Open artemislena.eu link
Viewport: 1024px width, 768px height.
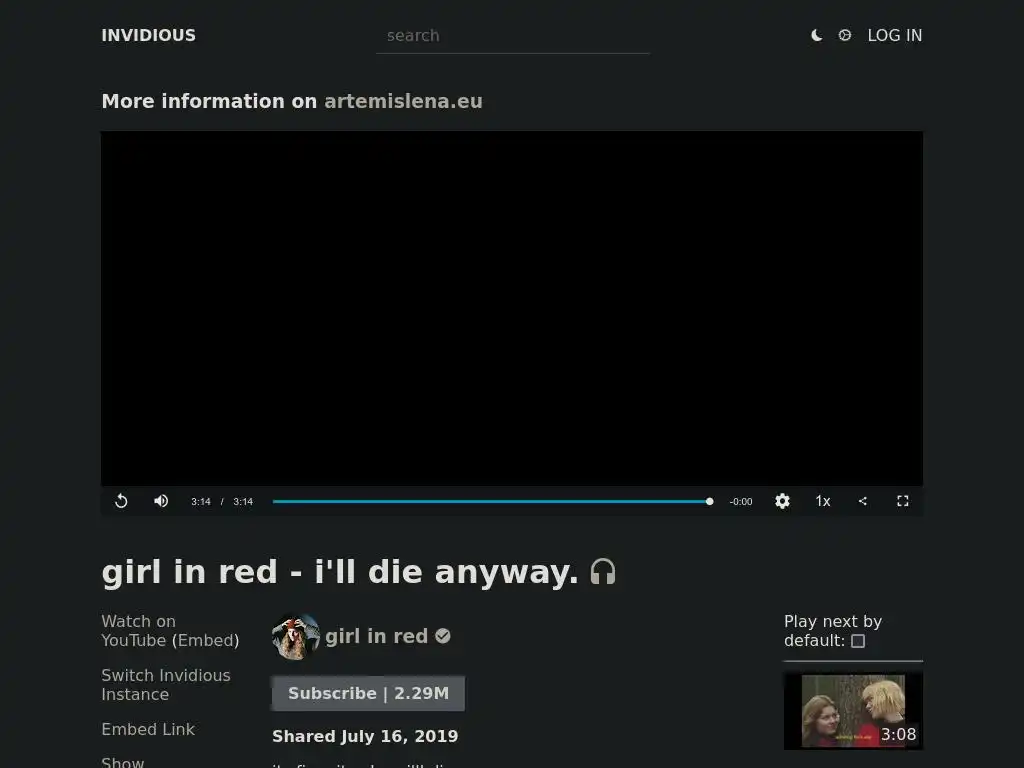tap(403, 101)
